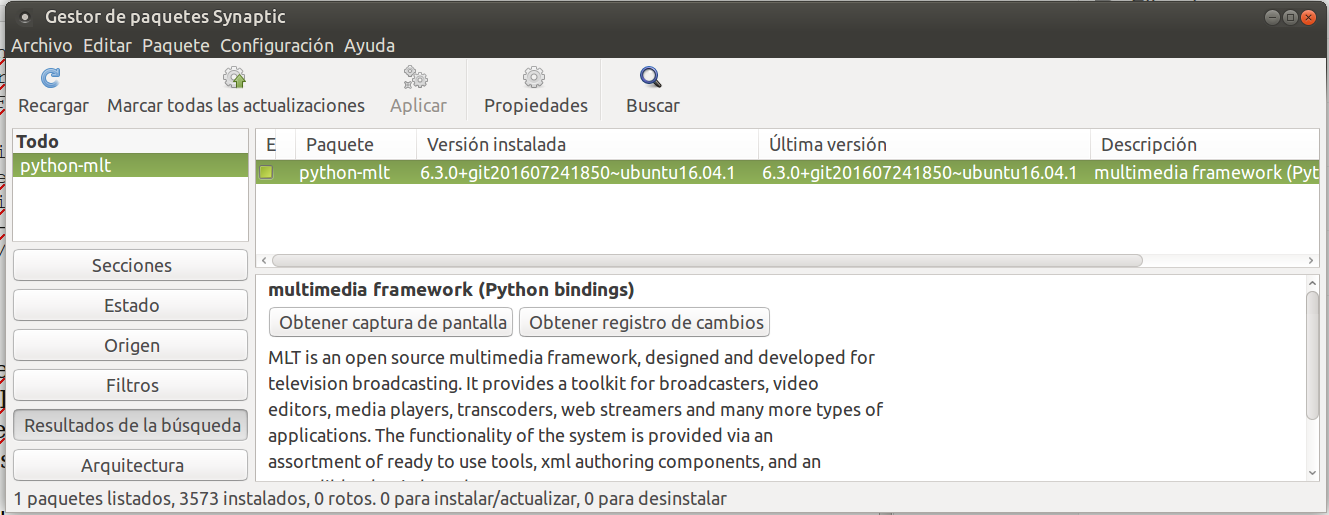The height and width of the screenshot is (515, 1329).
Task: Click the status bar paquetes listados text
Action: (x=370, y=498)
